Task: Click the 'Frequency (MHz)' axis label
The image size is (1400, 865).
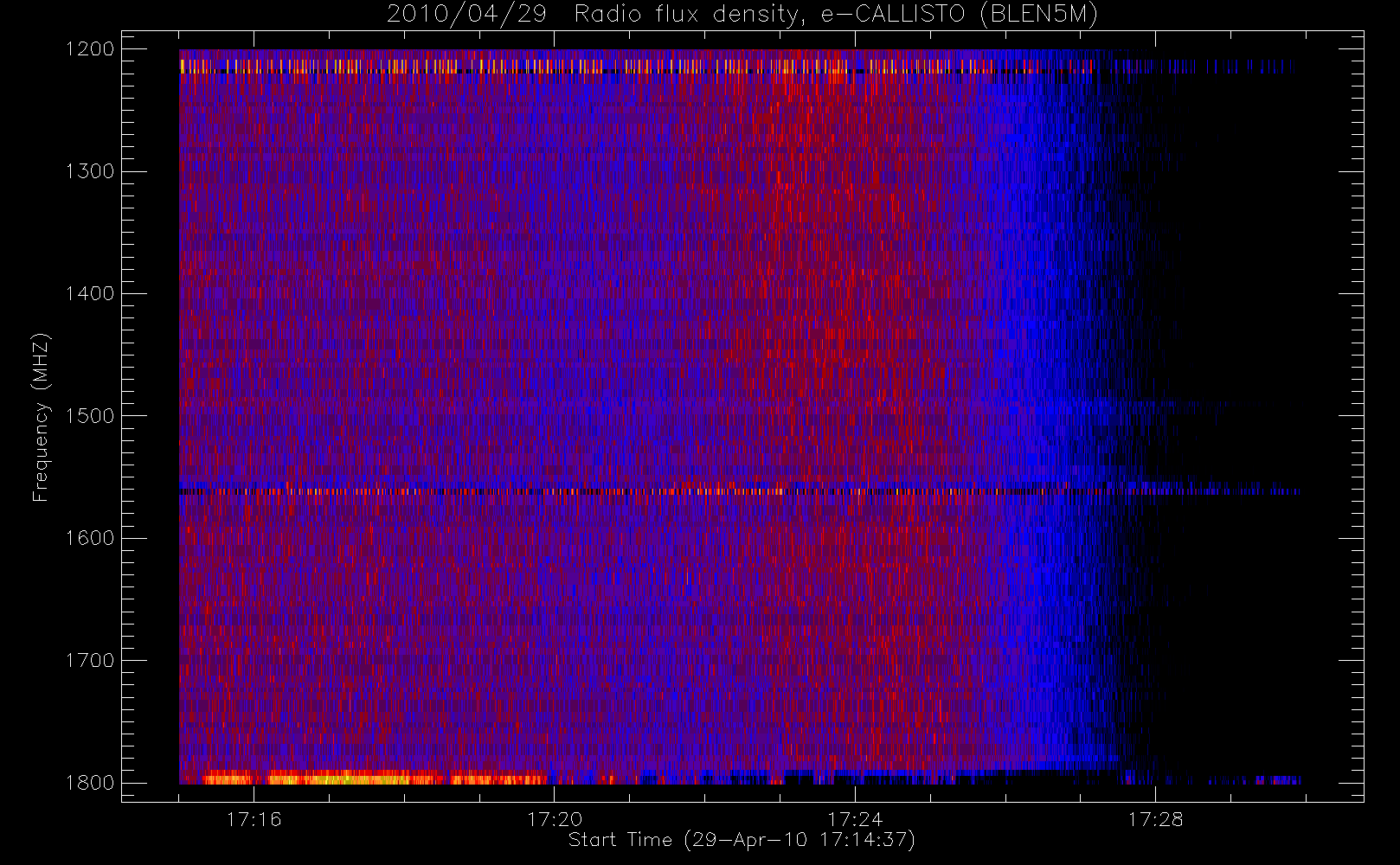Action: (x=40, y=417)
